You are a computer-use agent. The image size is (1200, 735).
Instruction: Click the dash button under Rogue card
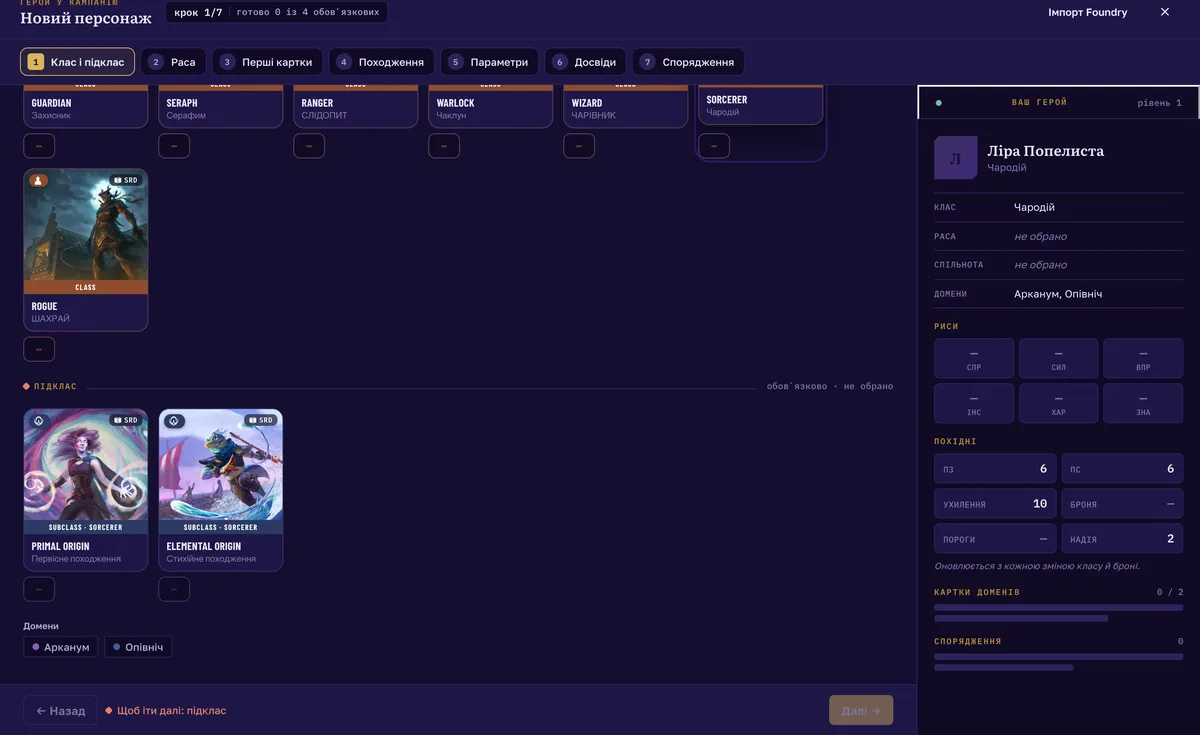click(x=39, y=349)
